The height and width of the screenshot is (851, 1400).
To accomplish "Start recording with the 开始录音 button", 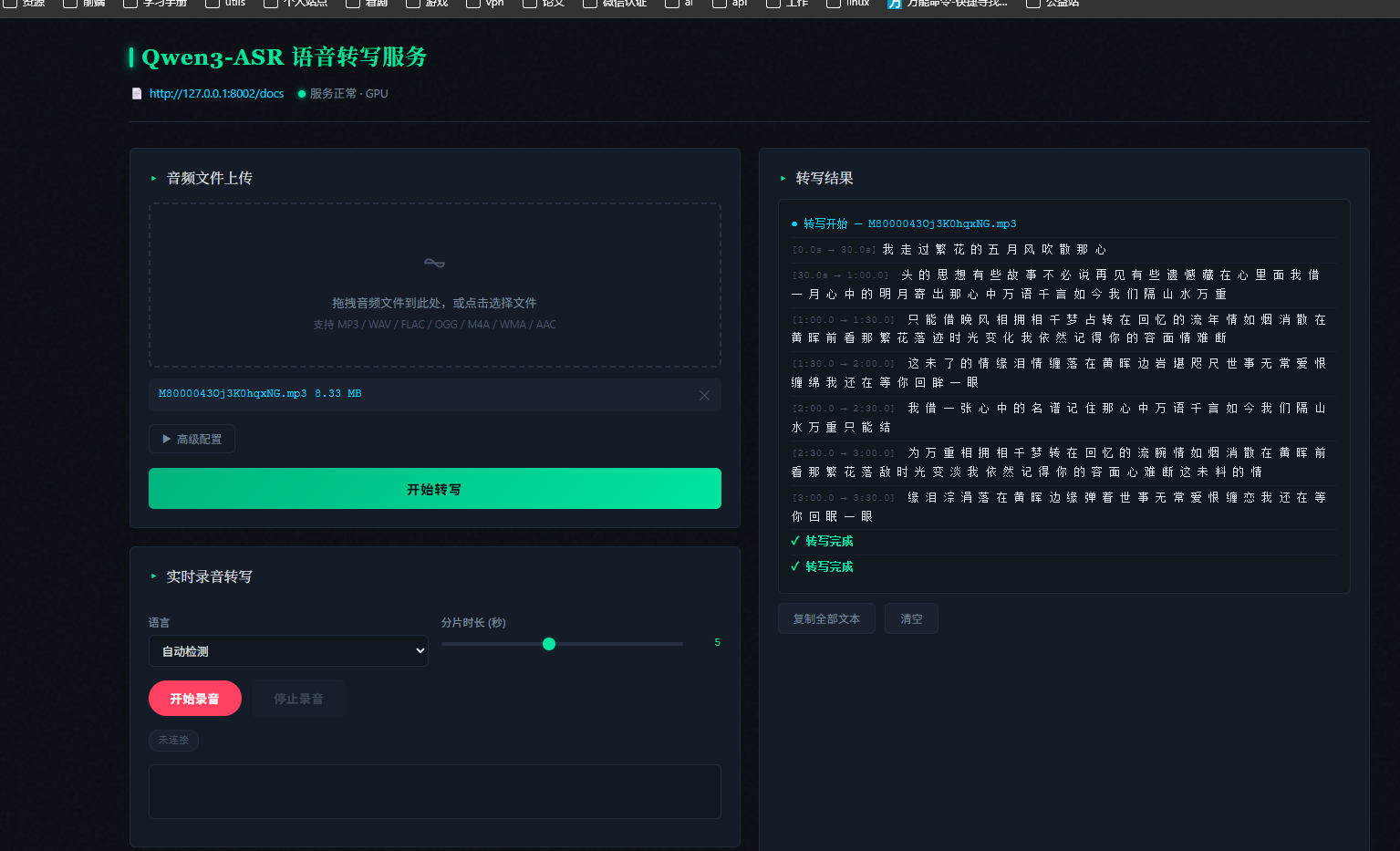I will [x=195, y=699].
